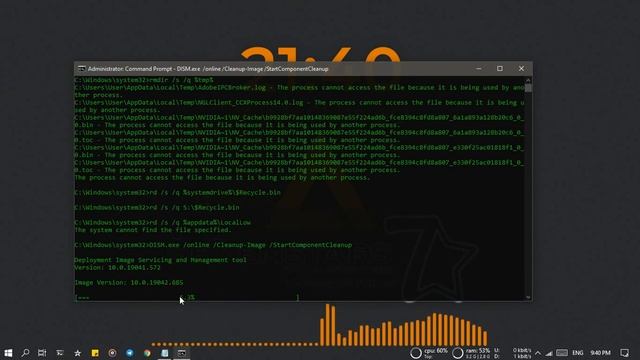Screen dimensions: 640x360
Task: Open the network signal tray icon
Action: 549,353
